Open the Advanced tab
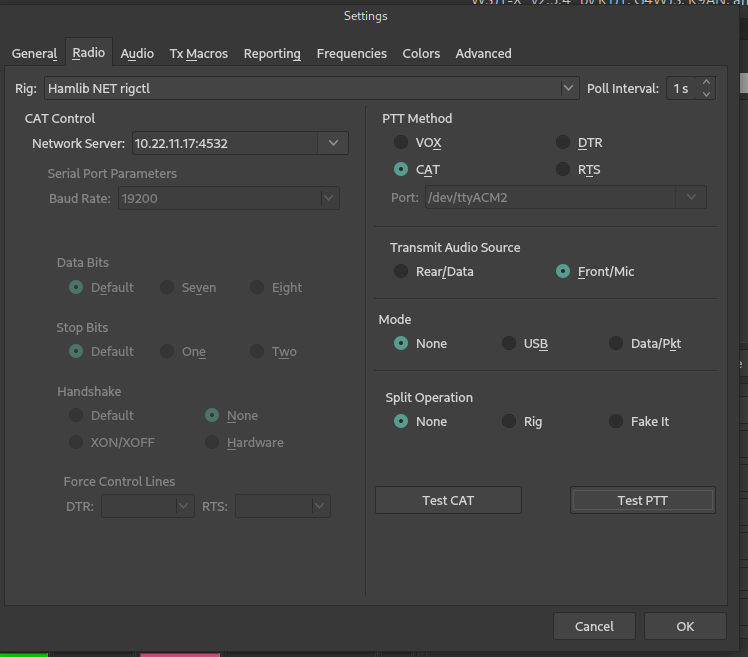 (x=483, y=53)
